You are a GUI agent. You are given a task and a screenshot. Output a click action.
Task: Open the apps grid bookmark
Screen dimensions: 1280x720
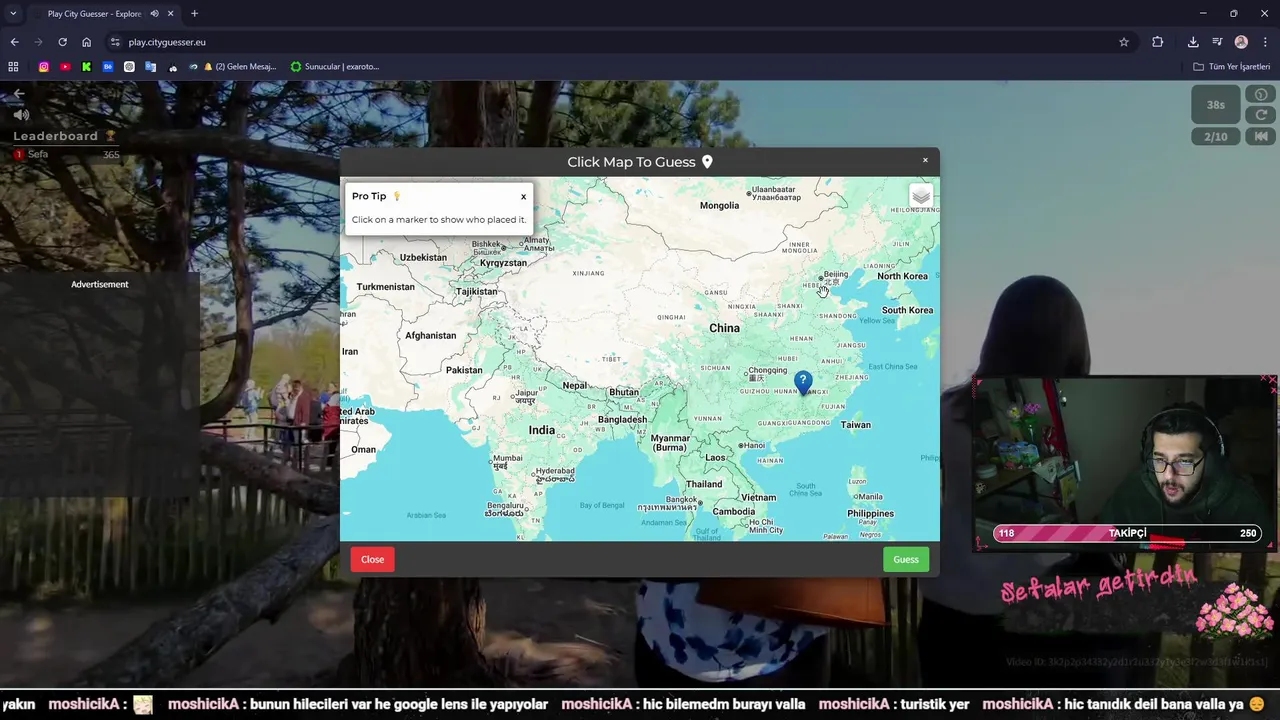[x=13, y=67]
